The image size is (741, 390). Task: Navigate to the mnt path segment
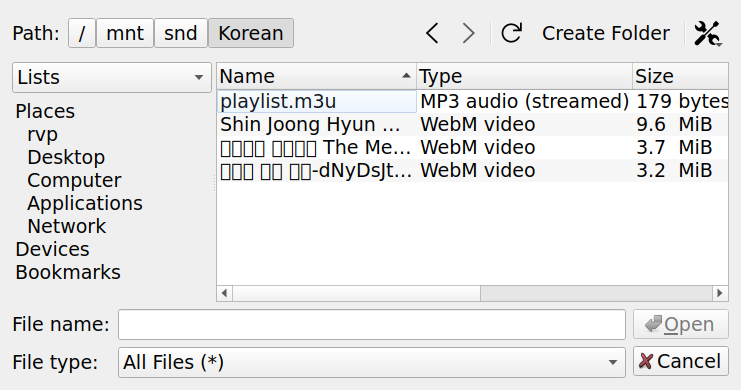[x=125, y=33]
